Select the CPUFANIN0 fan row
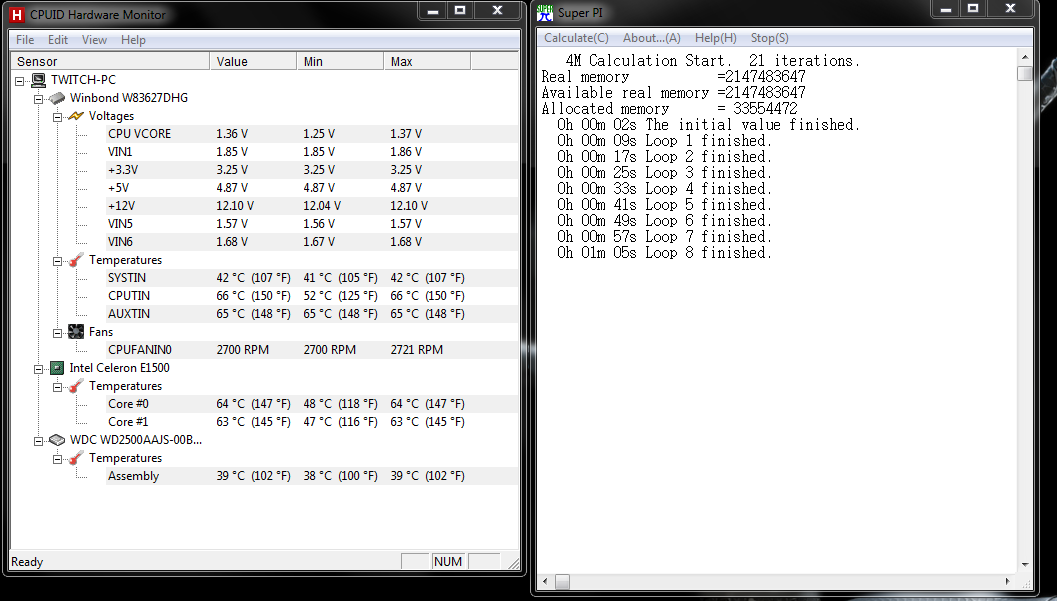Screen dimensions: 1057x601 (x=312, y=350)
